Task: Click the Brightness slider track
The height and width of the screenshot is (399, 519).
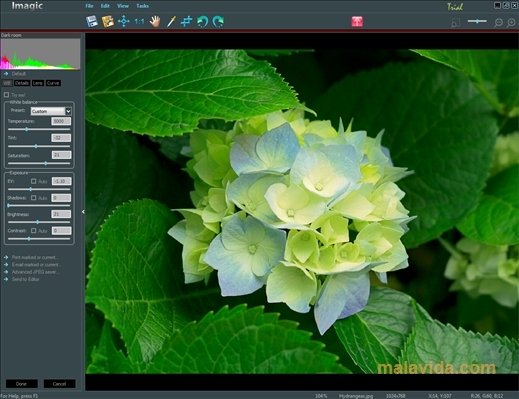Action: pyautogui.click(x=39, y=222)
